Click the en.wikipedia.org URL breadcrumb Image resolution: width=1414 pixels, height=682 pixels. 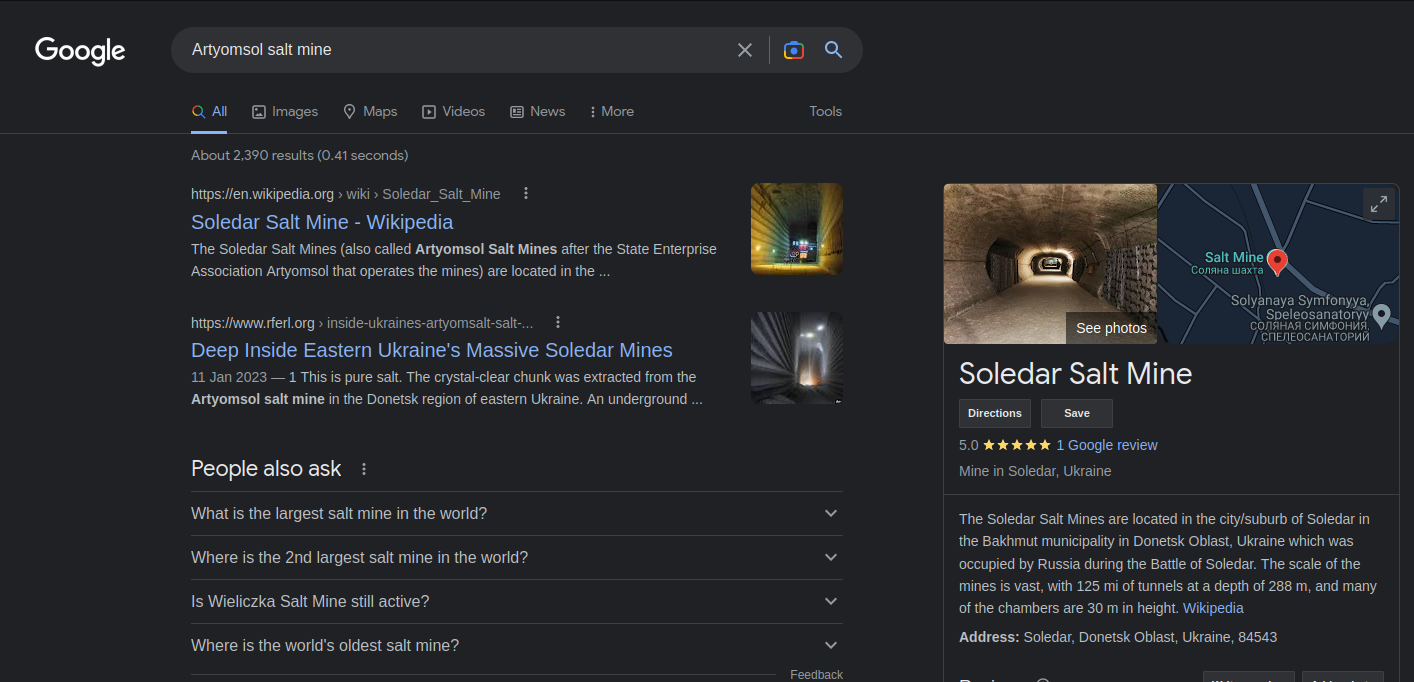coord(345,194)
